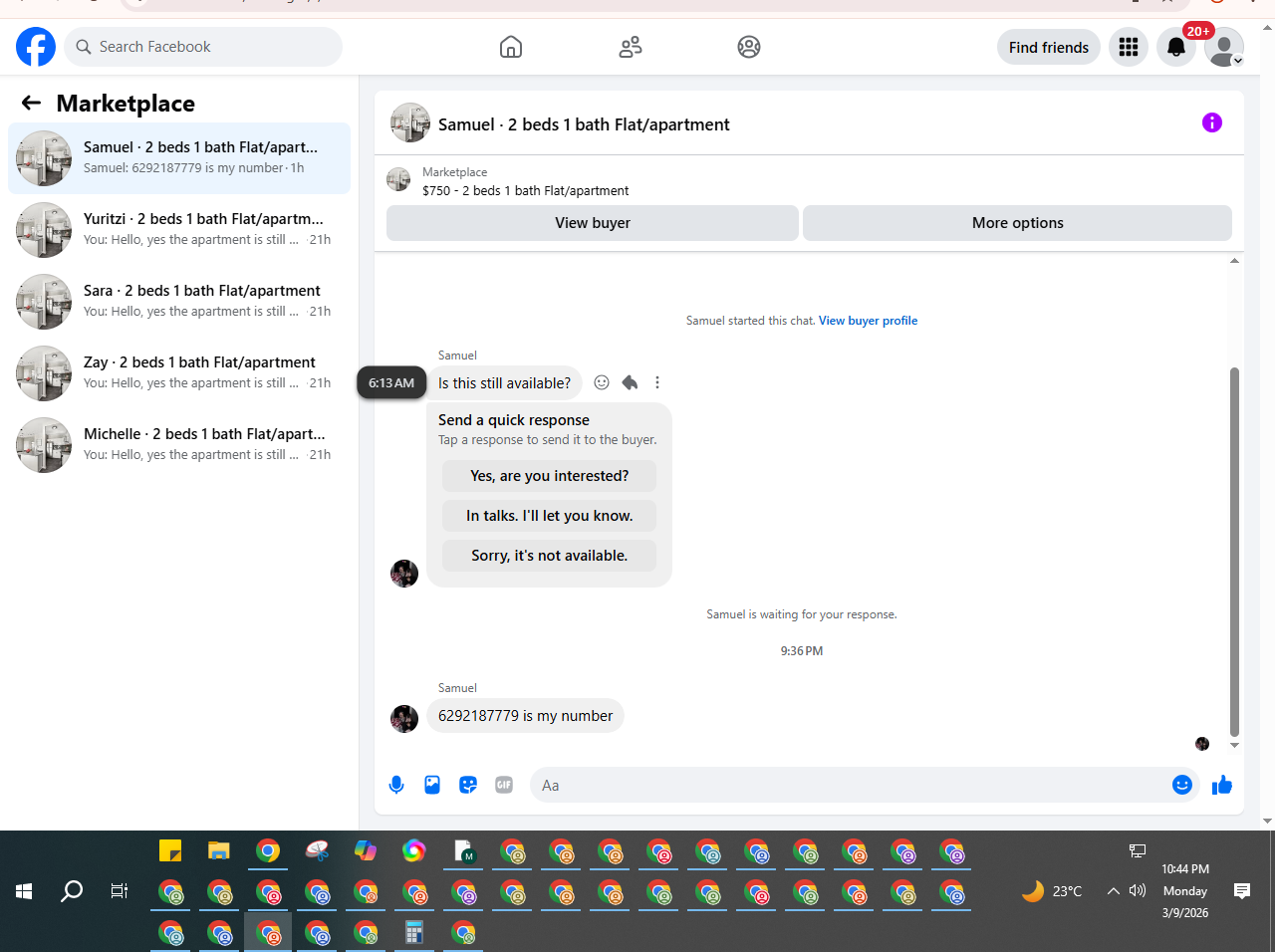Open the Samuel conversation in the list

point(179,158)
